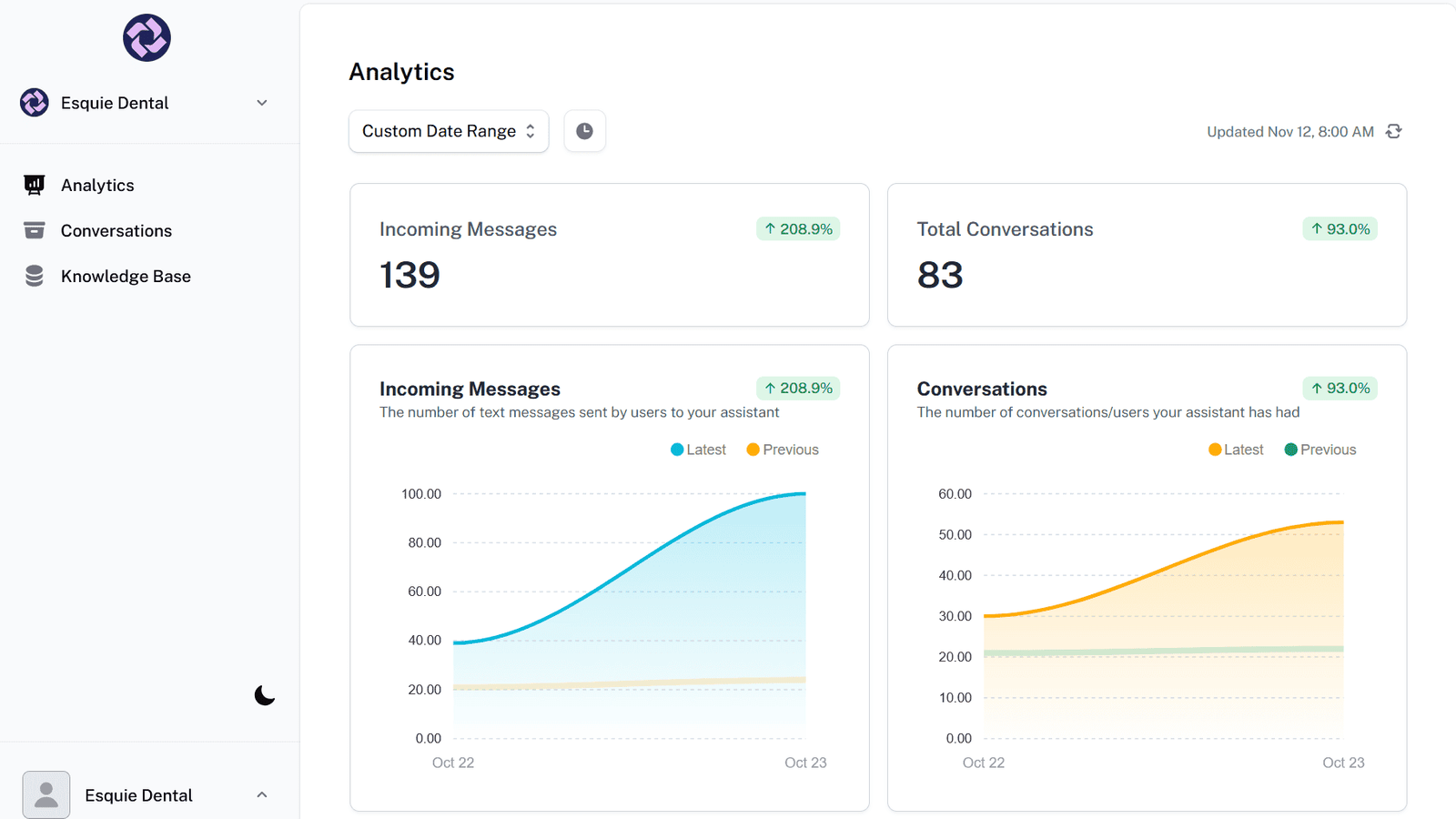Refresh analytics using the sync icon
Screen dimensions: 1456x819
1393,132
